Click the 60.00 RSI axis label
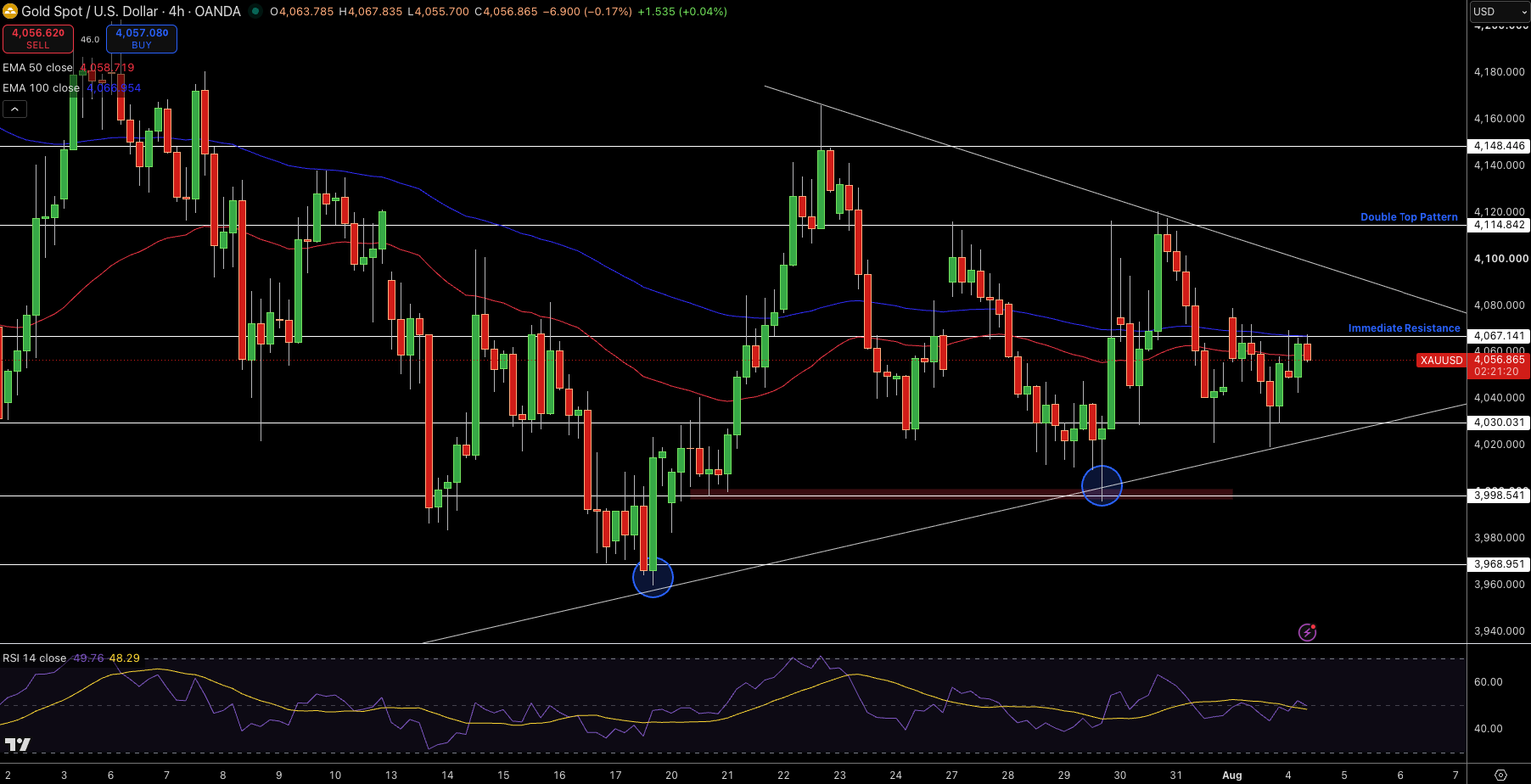This screenshot has width=1531, height=784. pos(1489,682)
